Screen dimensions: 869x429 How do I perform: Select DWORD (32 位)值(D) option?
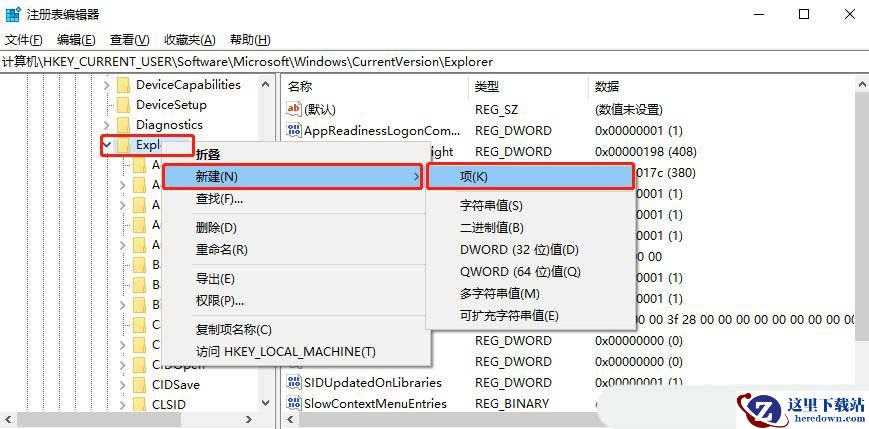point(519,250)
